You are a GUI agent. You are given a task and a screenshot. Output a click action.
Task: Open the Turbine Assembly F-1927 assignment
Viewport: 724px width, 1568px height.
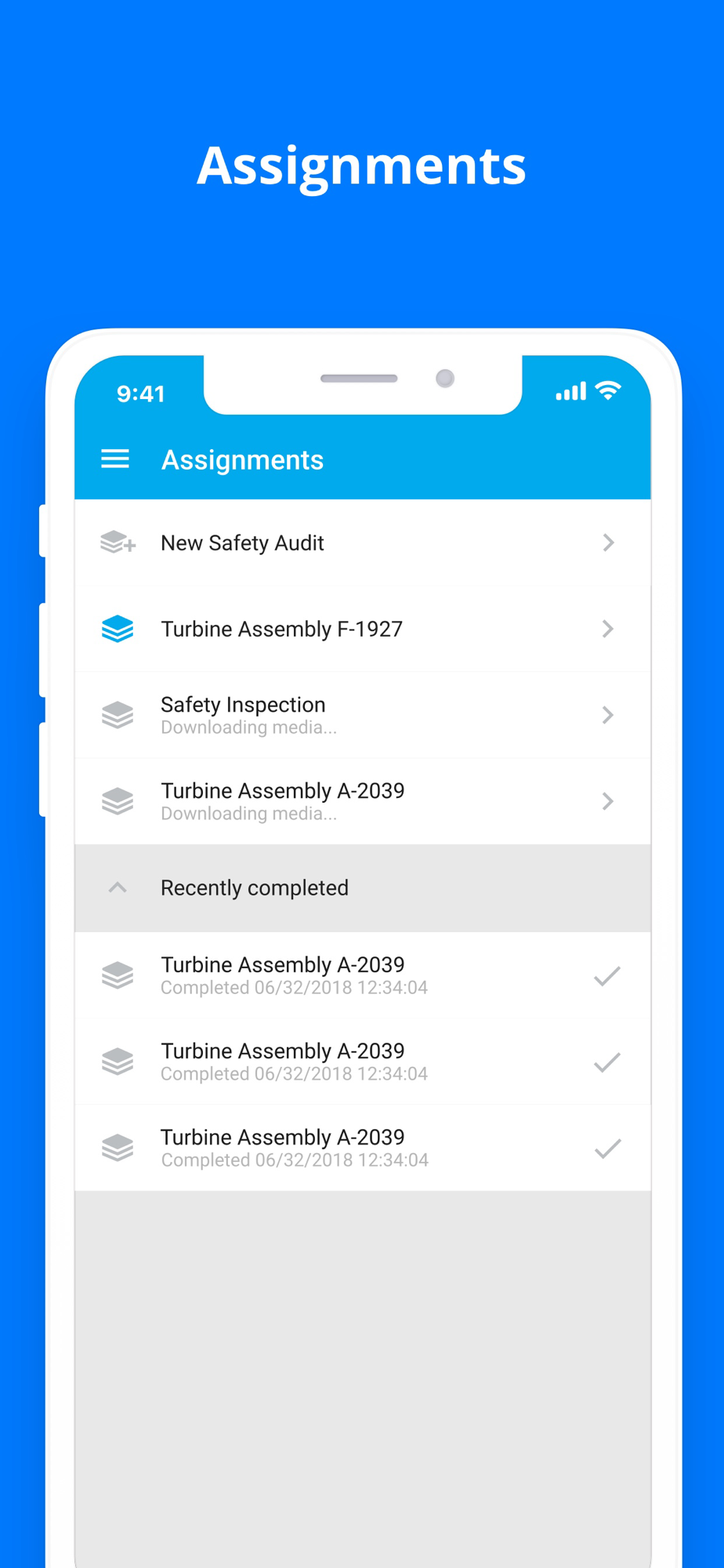(x=282, y=630)
